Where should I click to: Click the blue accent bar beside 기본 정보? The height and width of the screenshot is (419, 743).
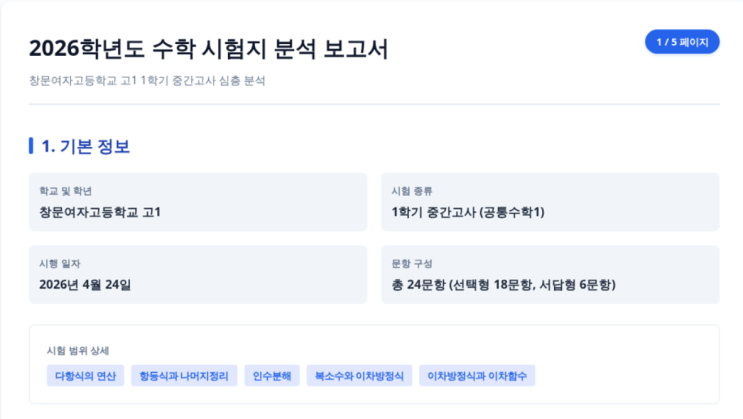point(32,146)
